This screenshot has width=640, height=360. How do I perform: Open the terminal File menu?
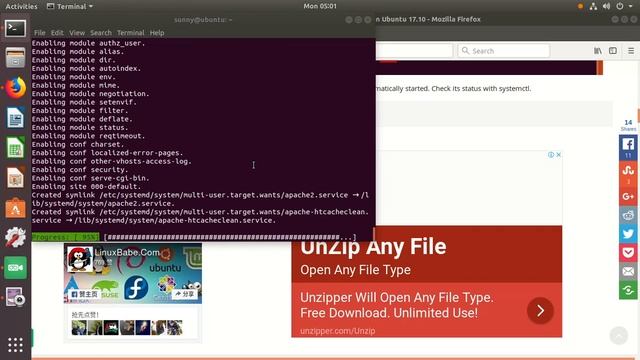(40, 33)
